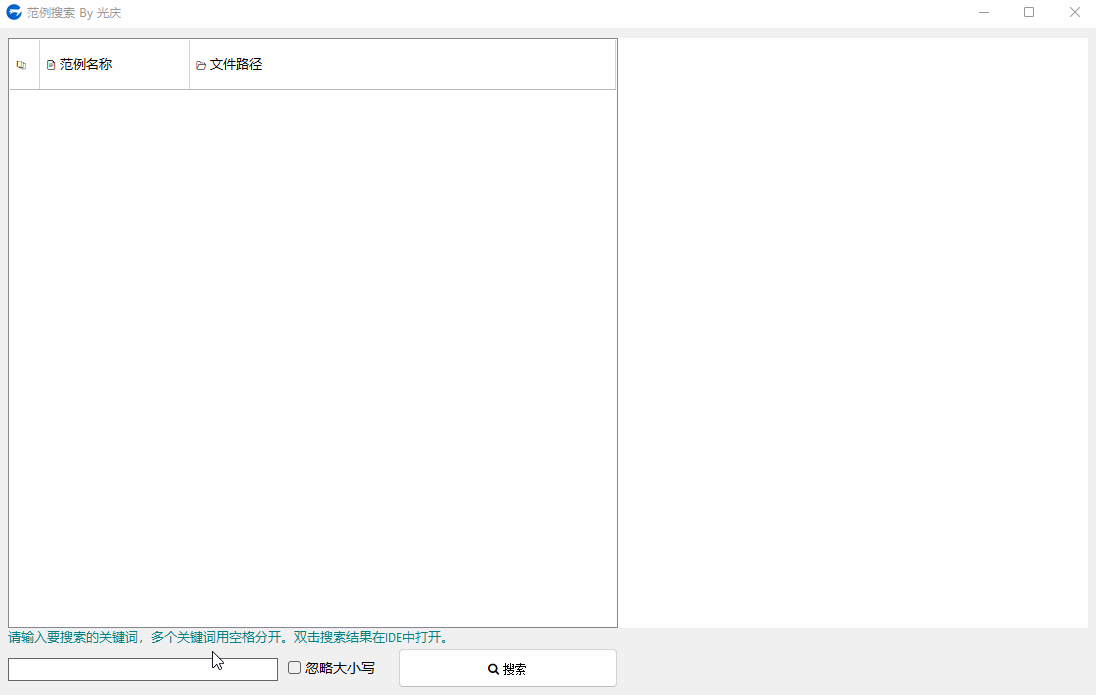Click the first icon-only column header

pyautogui.click(x=24, y=64)
